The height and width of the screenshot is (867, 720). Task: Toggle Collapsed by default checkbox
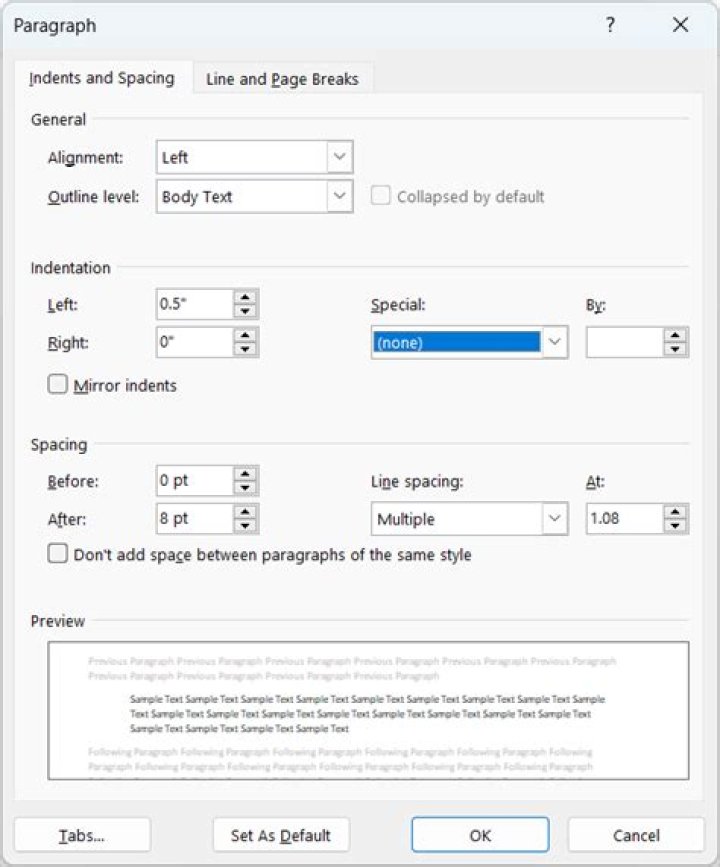(380, 196)
